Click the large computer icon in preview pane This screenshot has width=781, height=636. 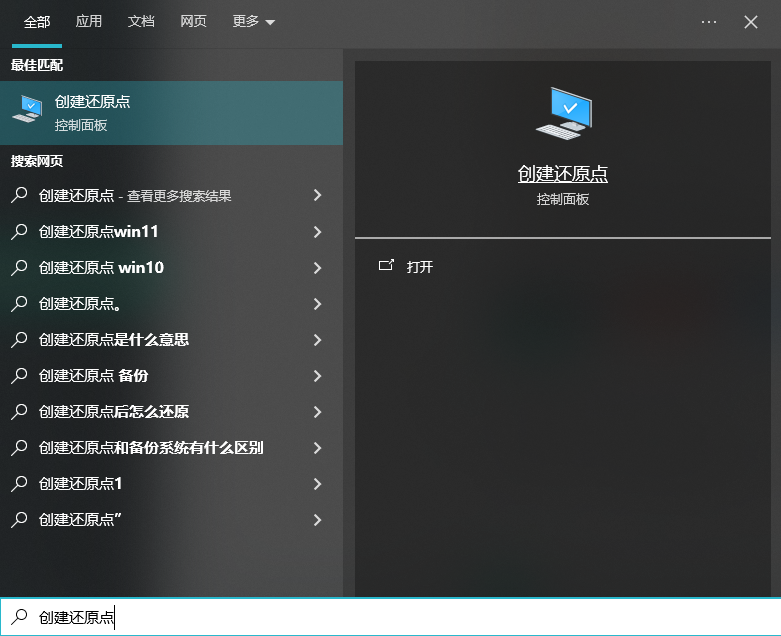[563, 113]
